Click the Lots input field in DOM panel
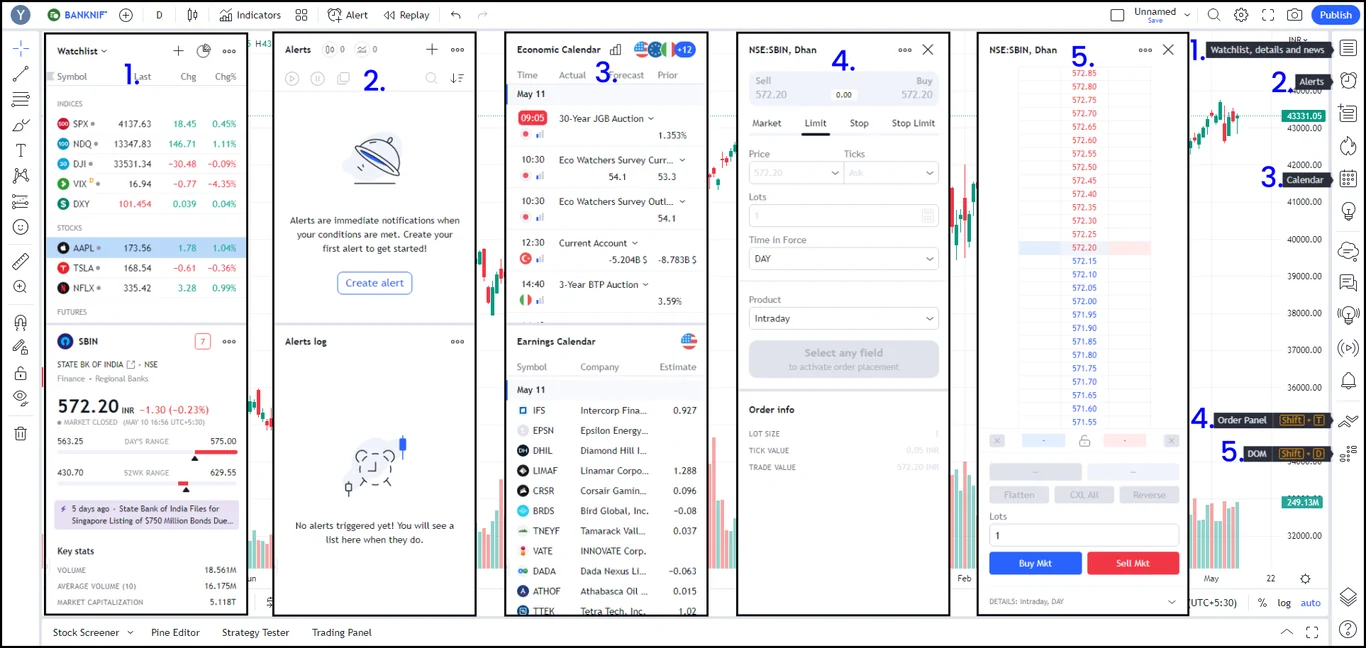Image resolution: width=1366 pixels, height=648 pixels. [x=1084, y=536]
